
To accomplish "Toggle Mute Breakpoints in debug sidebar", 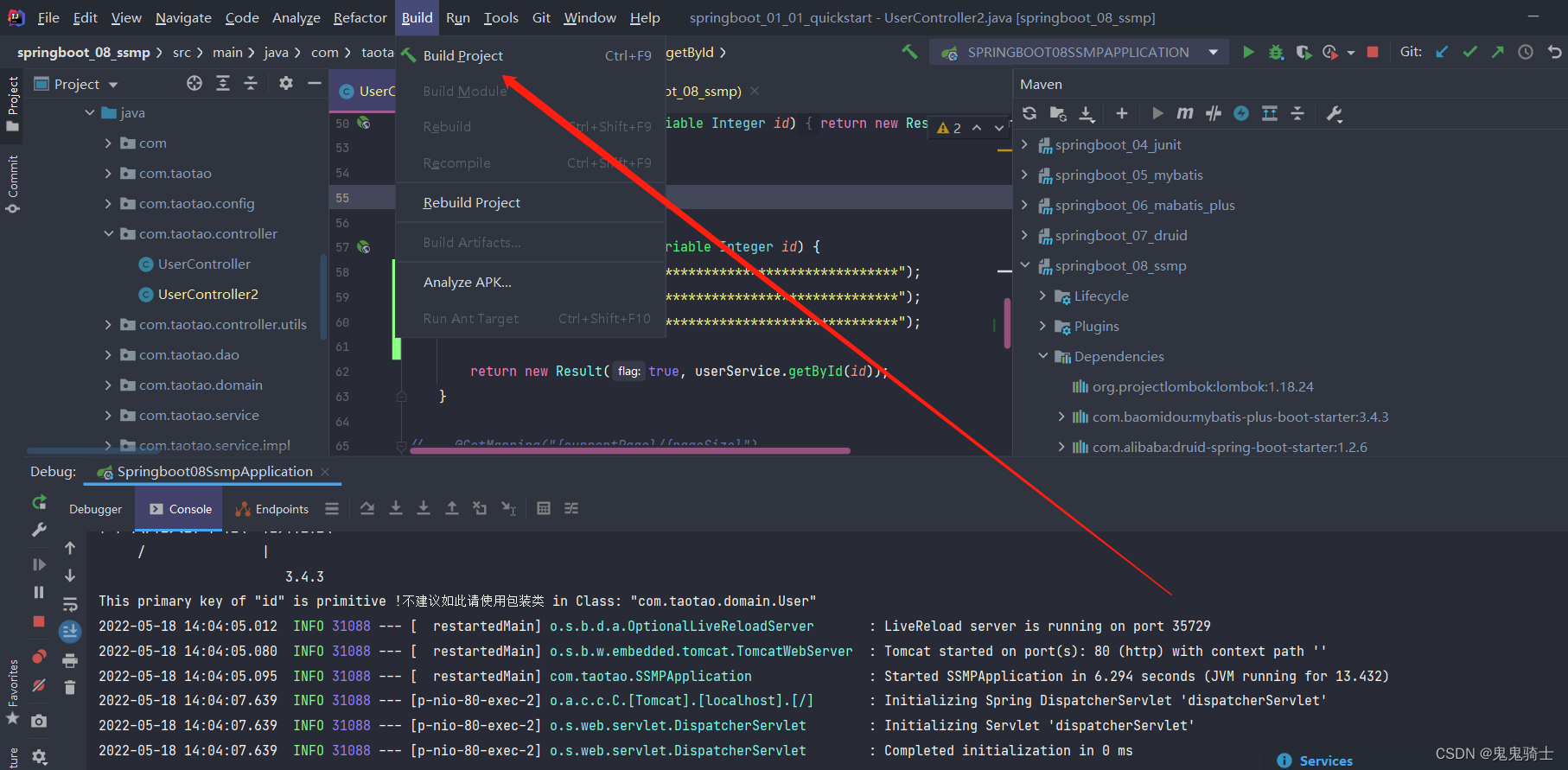I will coord(39,685).
